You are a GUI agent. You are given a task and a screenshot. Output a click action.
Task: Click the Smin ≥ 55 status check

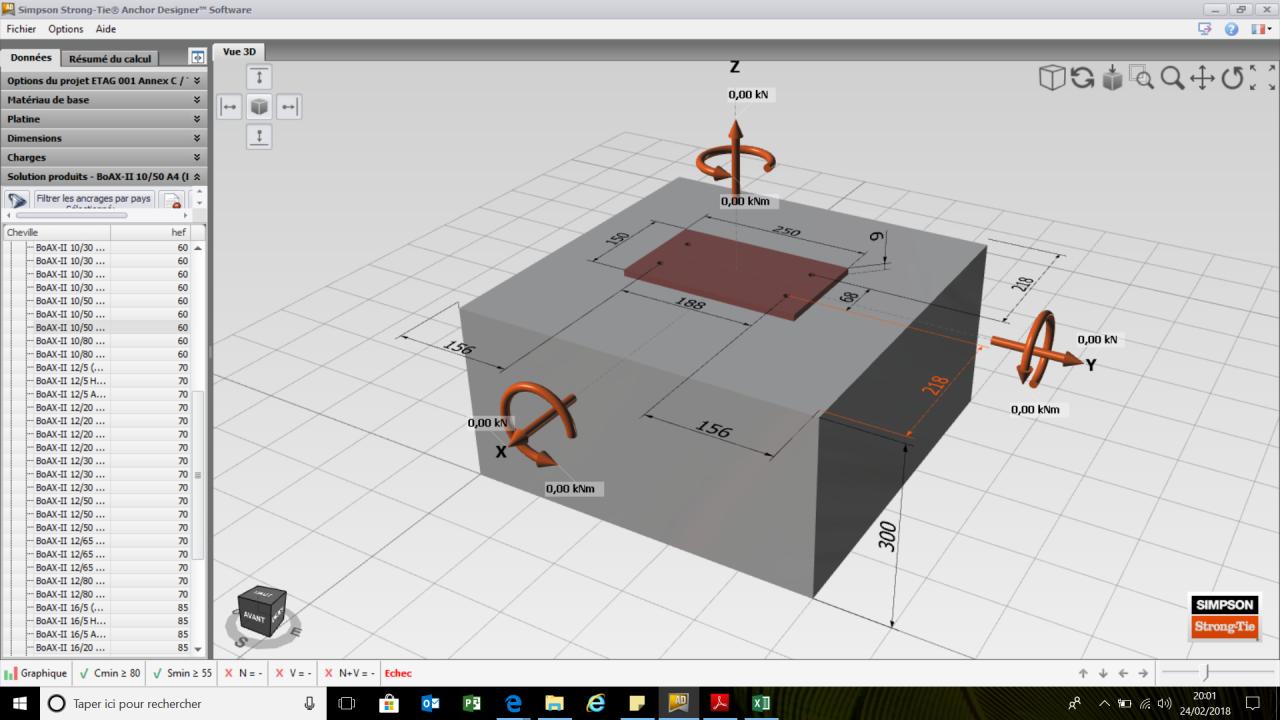(x=183, y=673)
